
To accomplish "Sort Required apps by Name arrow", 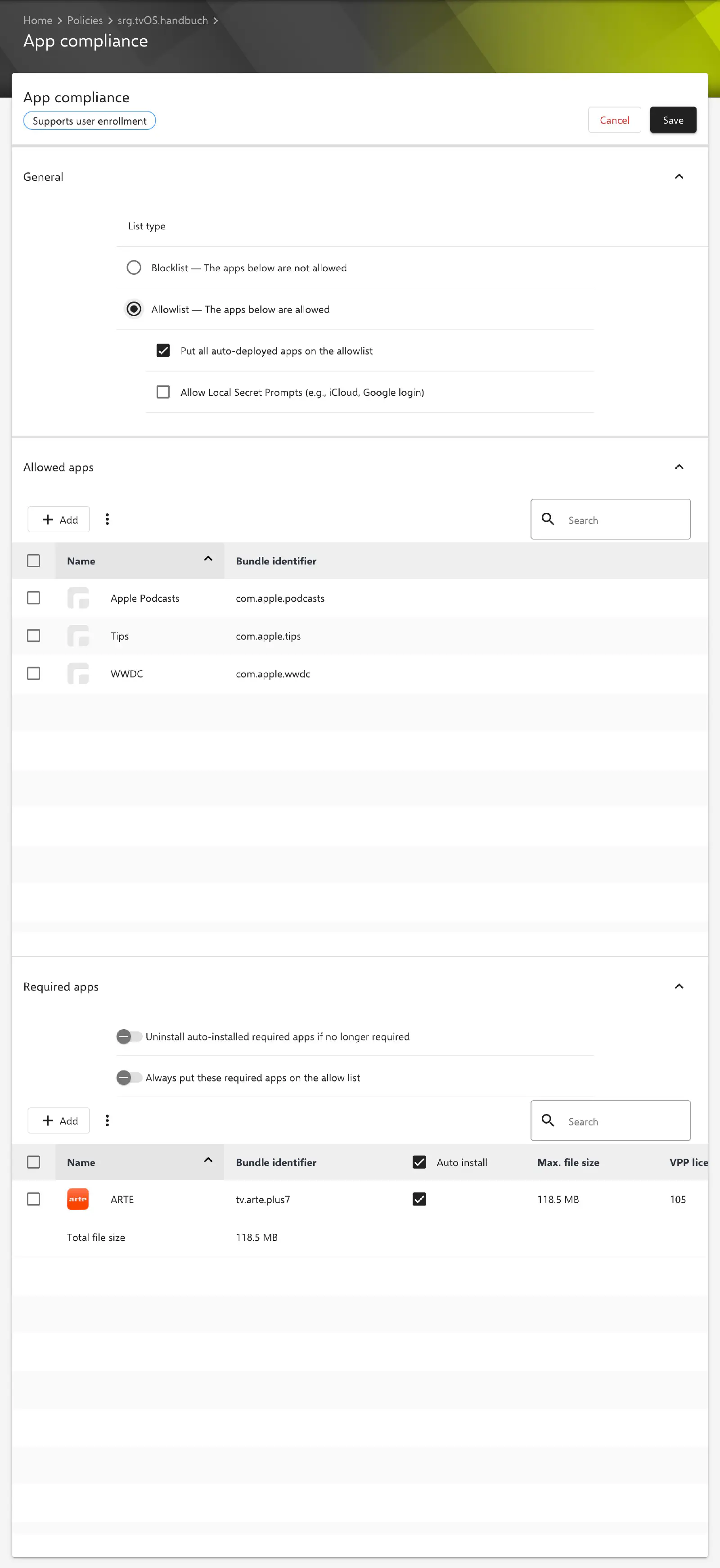I will coord(208,1160).
